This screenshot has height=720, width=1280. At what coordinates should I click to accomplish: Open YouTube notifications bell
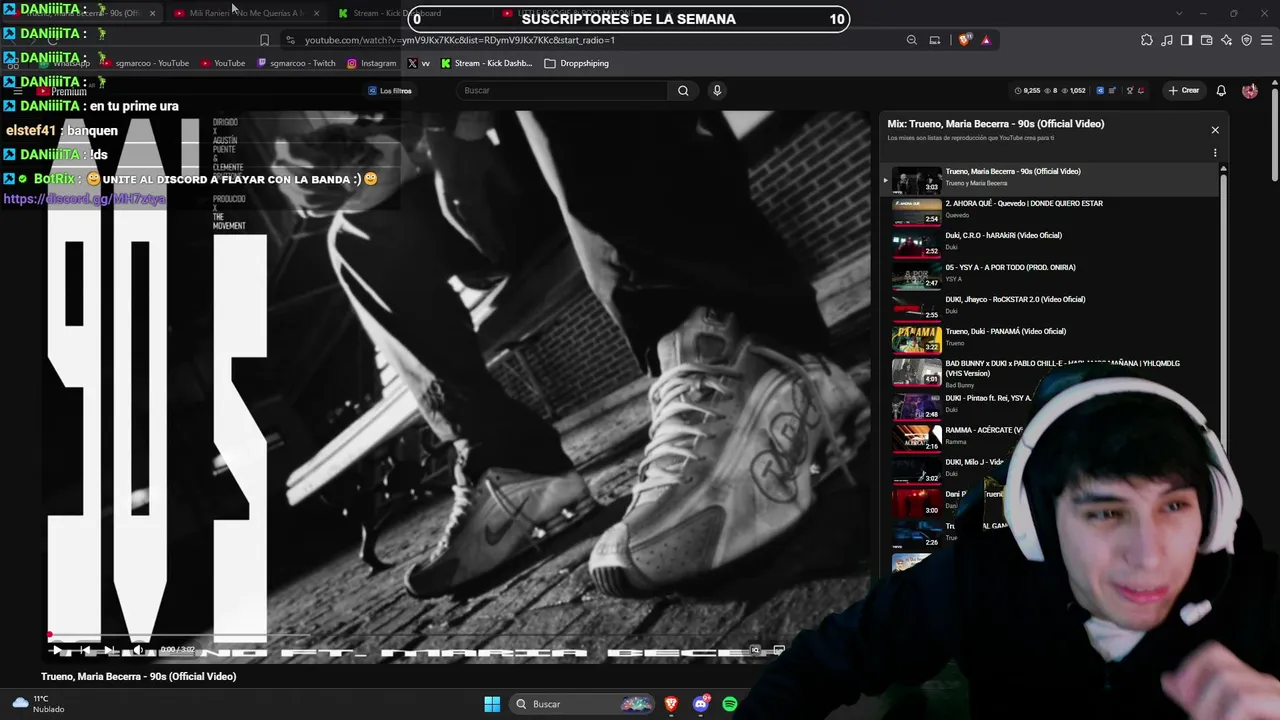tap(1221, 91)
